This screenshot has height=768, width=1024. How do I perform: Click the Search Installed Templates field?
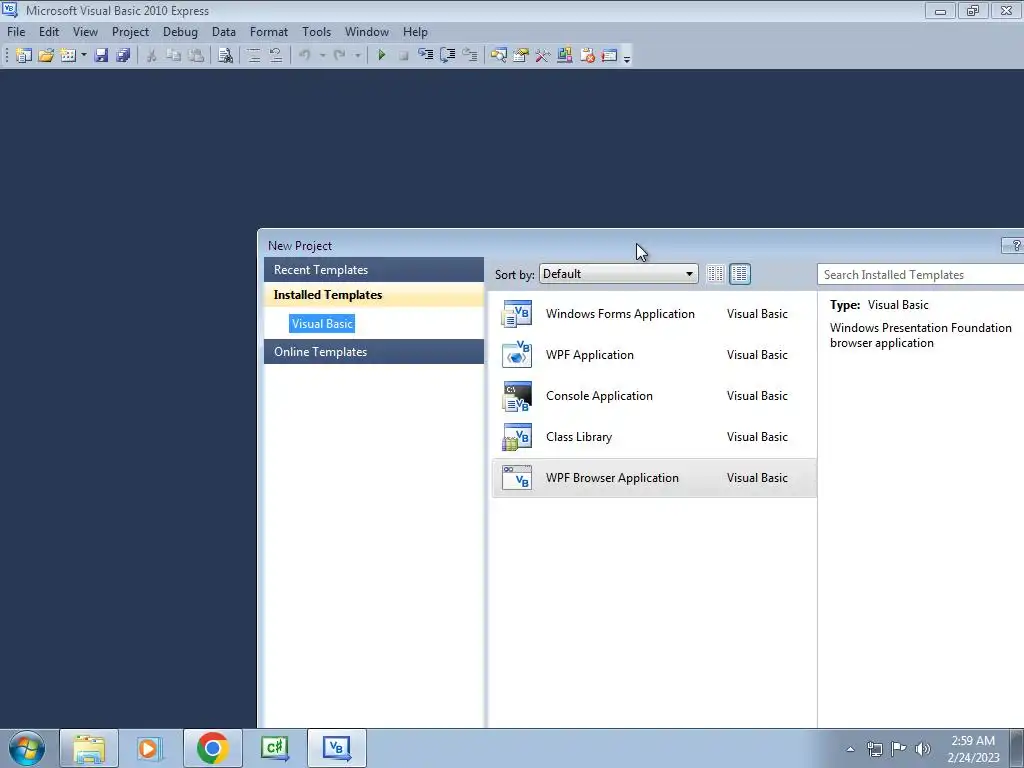tap(920, 275)
